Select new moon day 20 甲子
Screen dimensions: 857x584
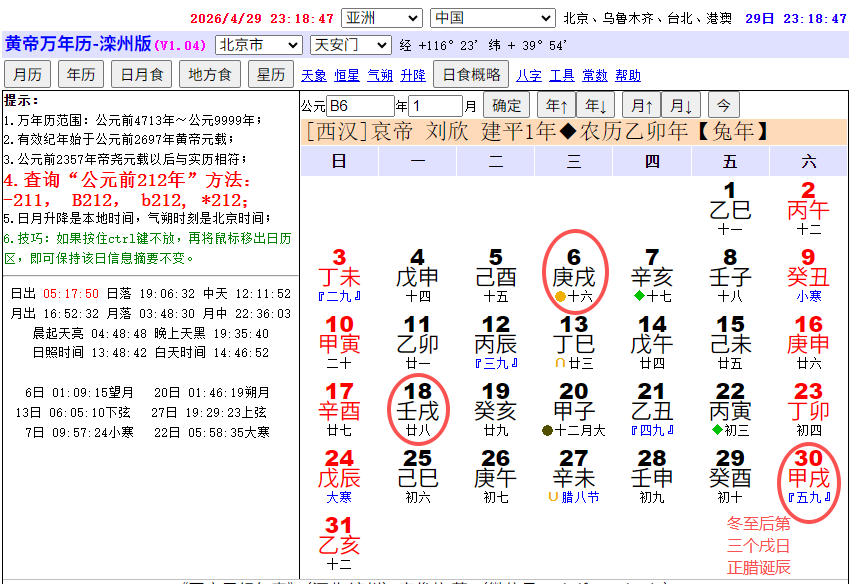point(574,410)
